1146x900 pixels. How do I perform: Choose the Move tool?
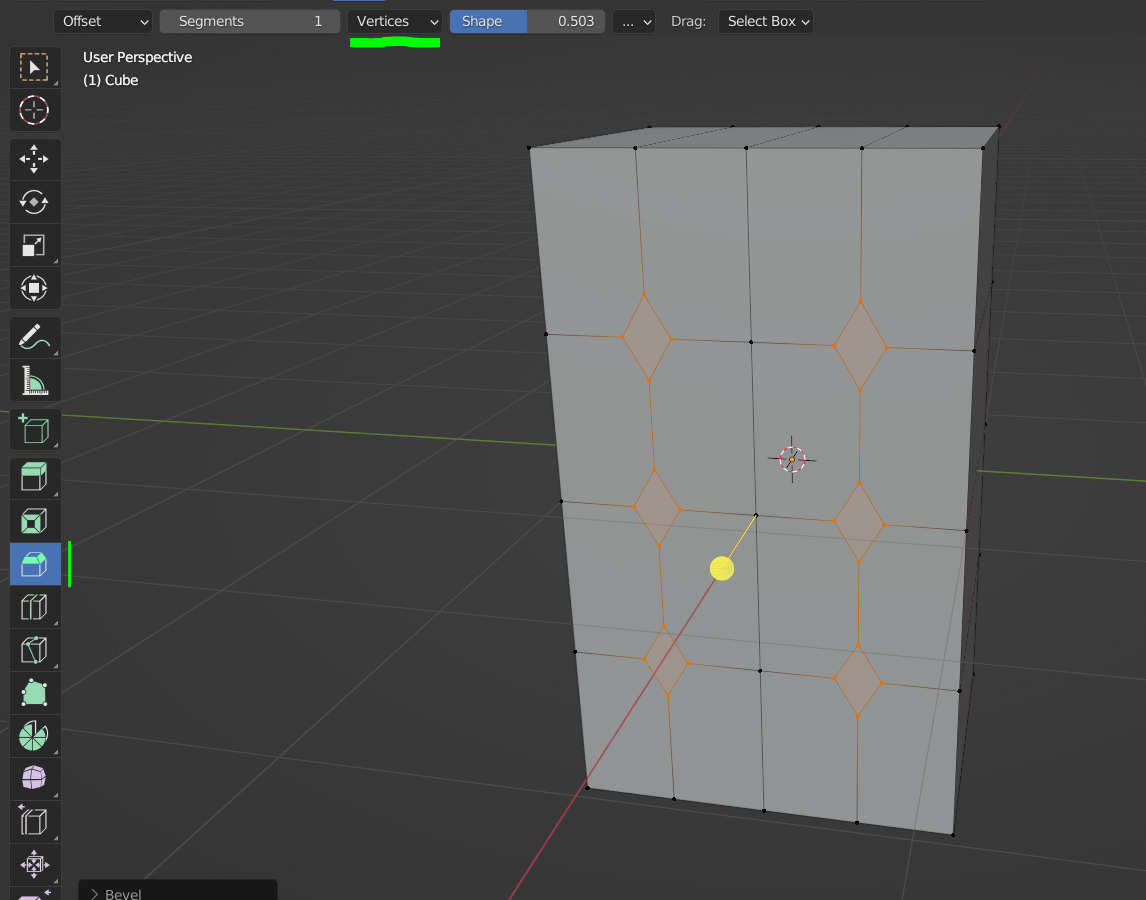[x=35, y=159]
